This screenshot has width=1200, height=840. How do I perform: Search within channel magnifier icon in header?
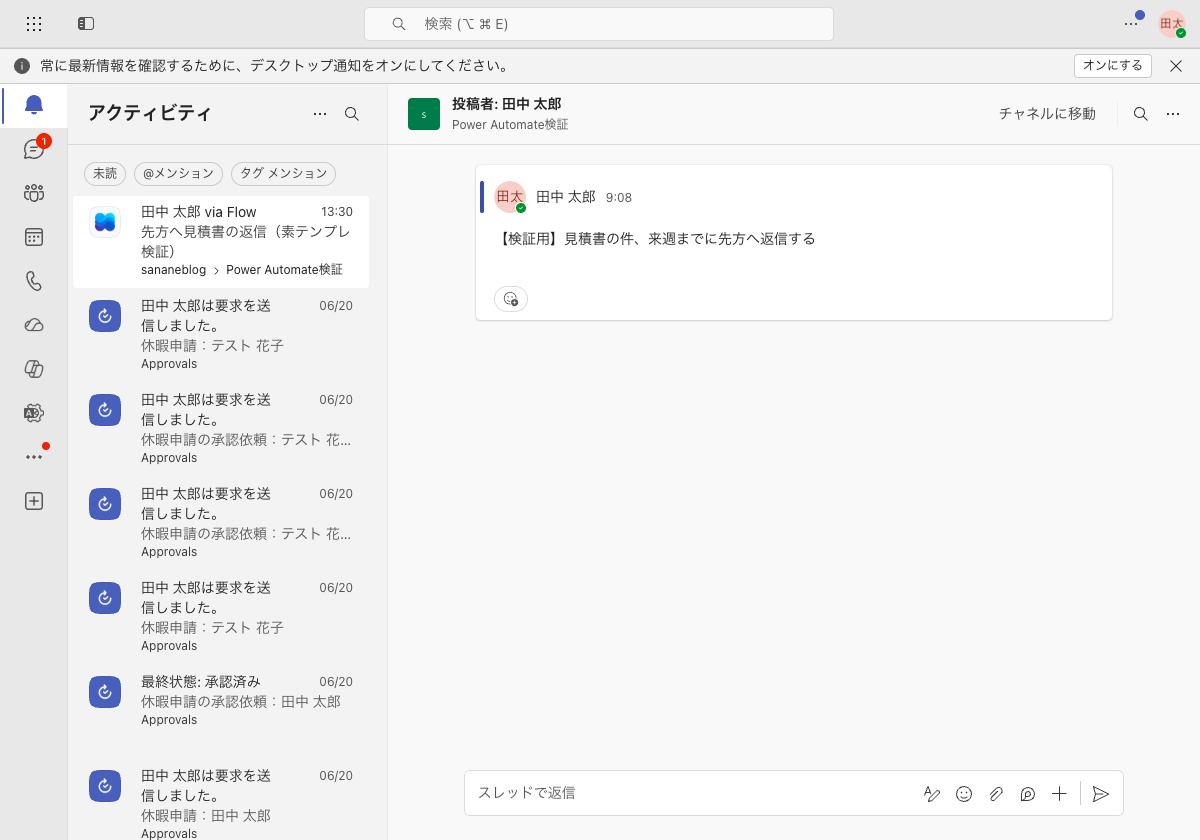coord(1141,114)
